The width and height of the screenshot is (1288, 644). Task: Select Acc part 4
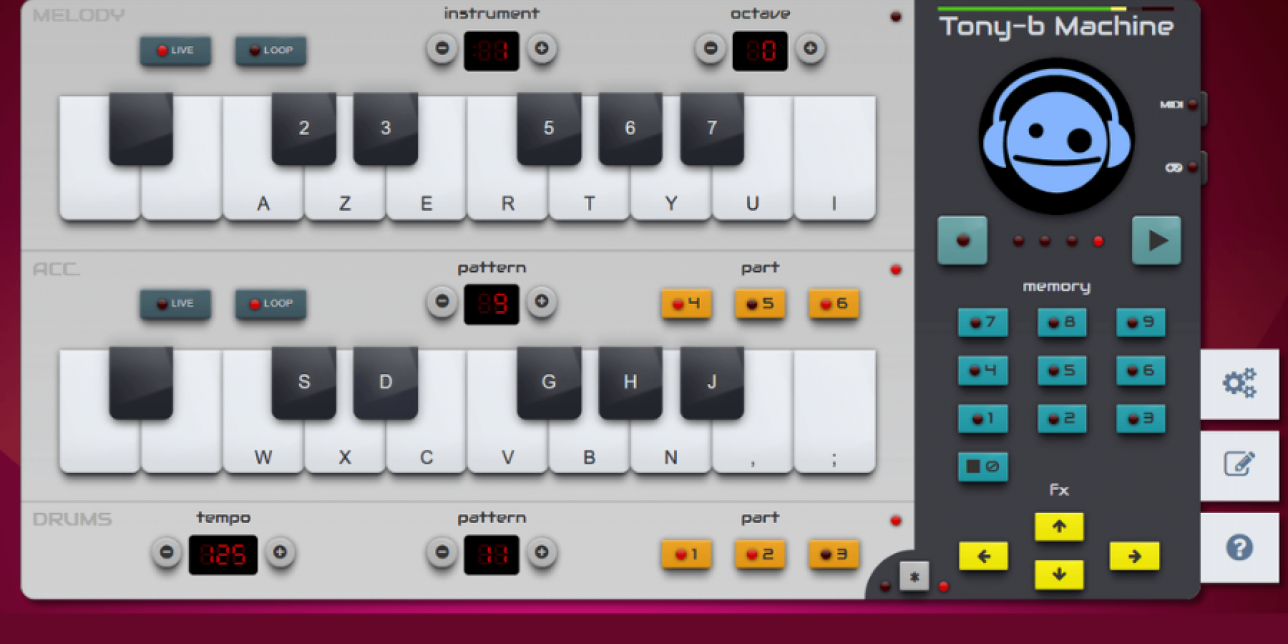click(x=686, y=304)
